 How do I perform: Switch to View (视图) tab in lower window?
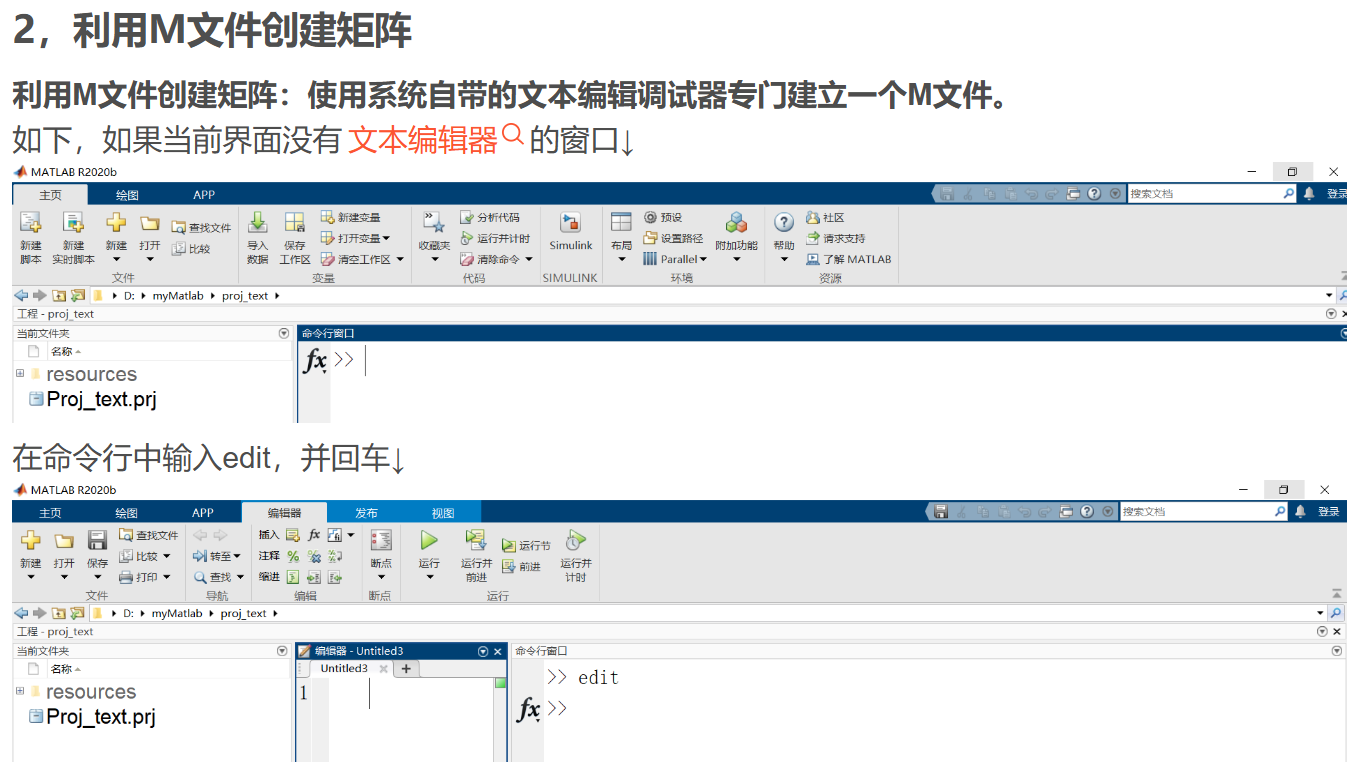point(443,513)
